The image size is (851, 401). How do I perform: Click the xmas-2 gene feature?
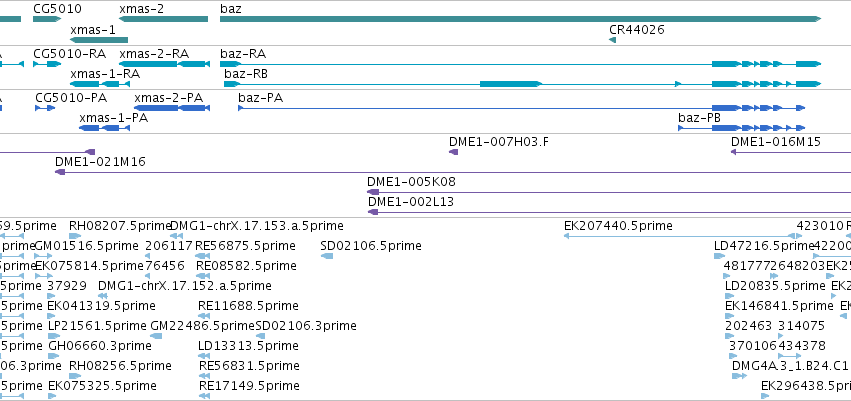[x=163, y=19]
